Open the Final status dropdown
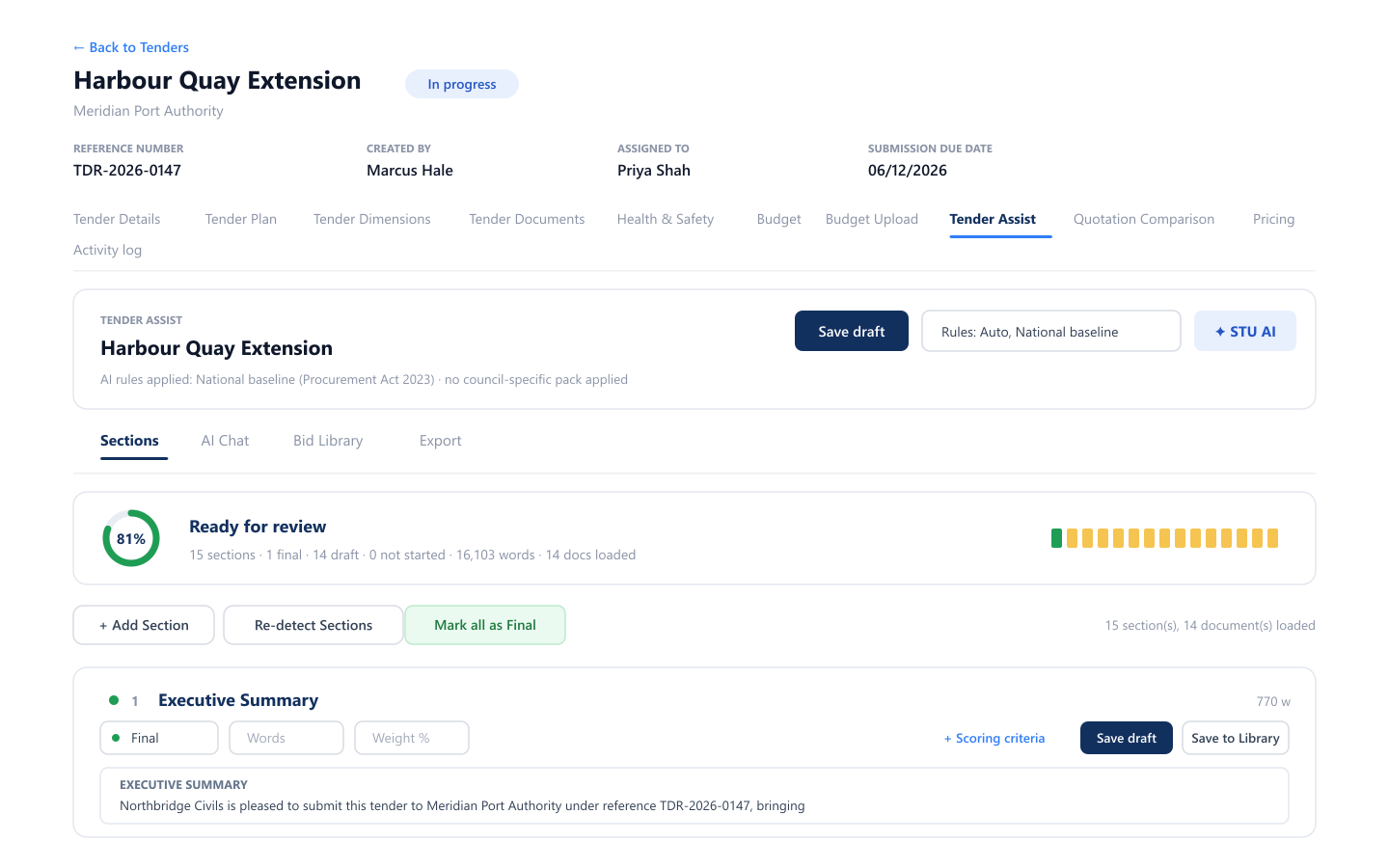 pos(159,738)
